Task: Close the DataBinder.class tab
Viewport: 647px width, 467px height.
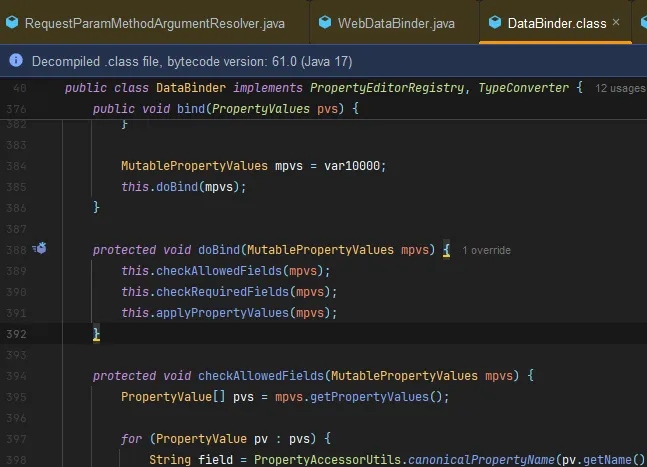Action: 616,22
